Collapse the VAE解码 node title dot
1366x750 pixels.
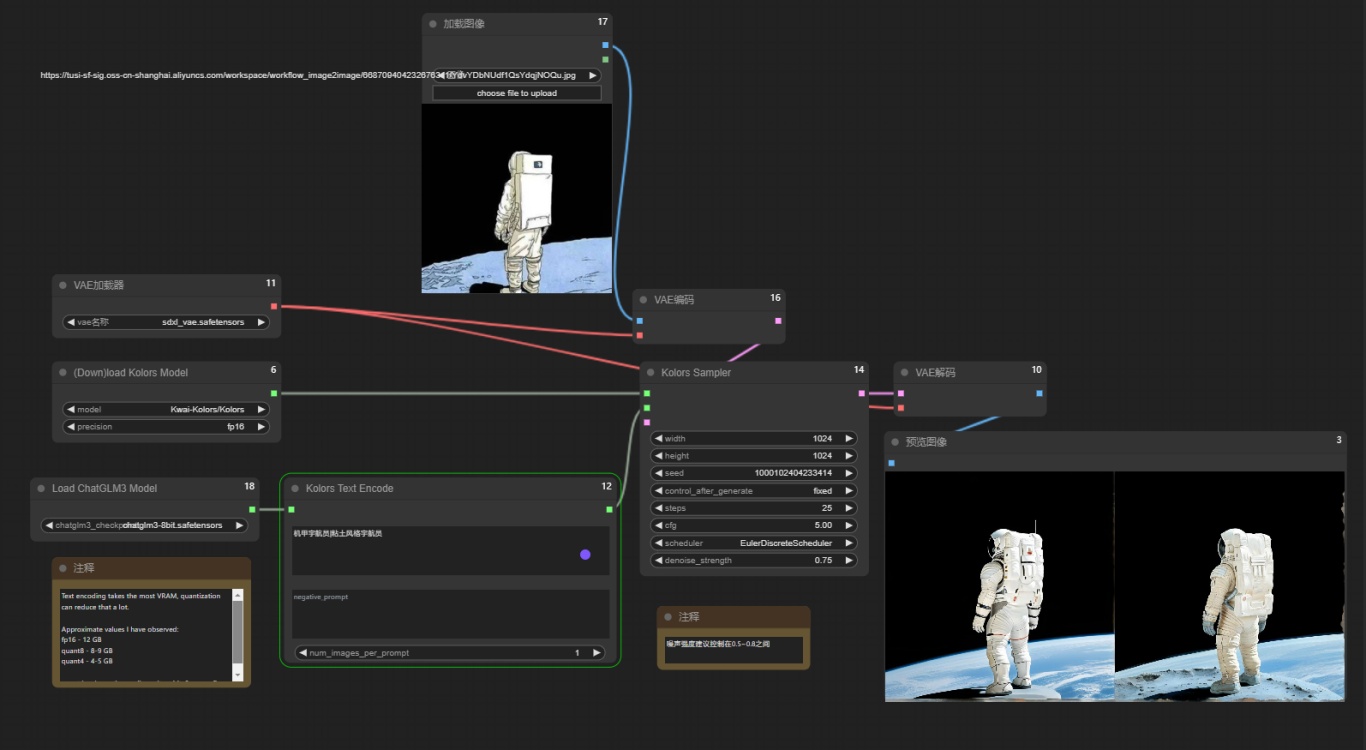coord(904,372)
